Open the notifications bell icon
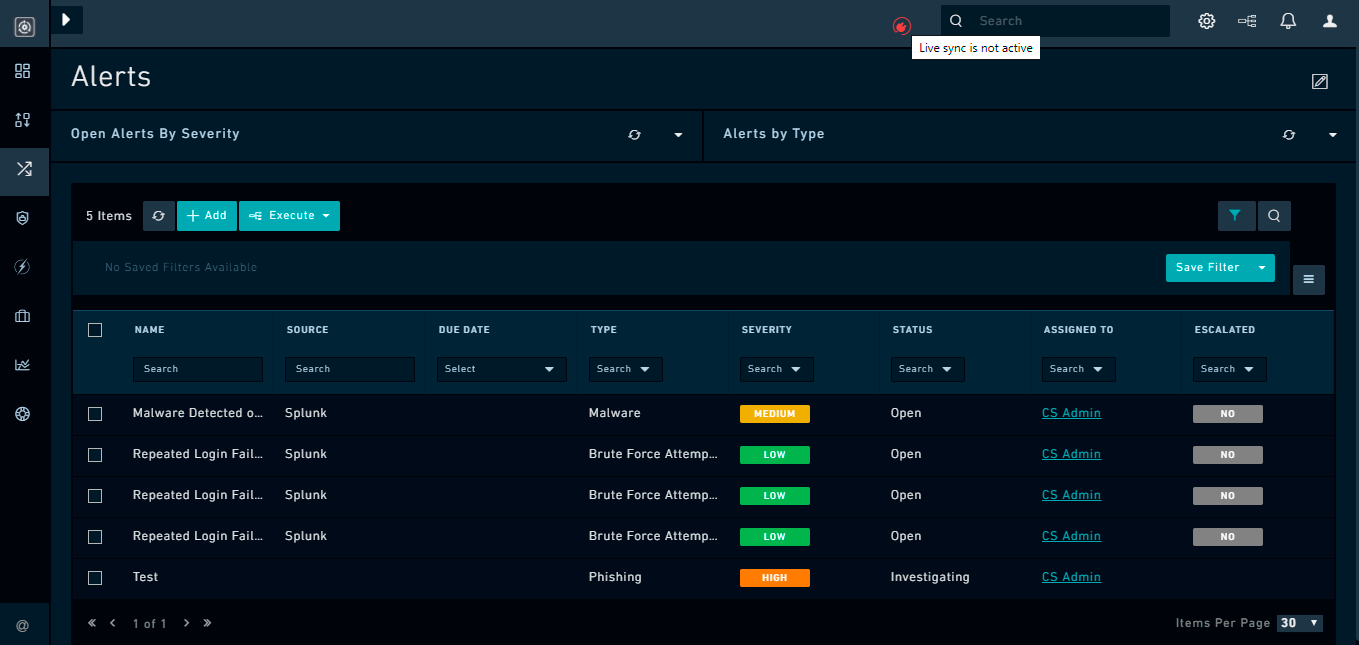1359x645 pixels. (1288, 21)
